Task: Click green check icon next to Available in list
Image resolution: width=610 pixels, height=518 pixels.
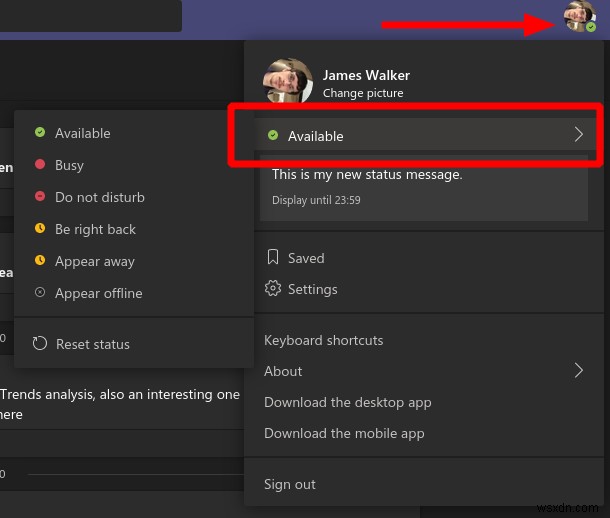Action: click(40, 132)
